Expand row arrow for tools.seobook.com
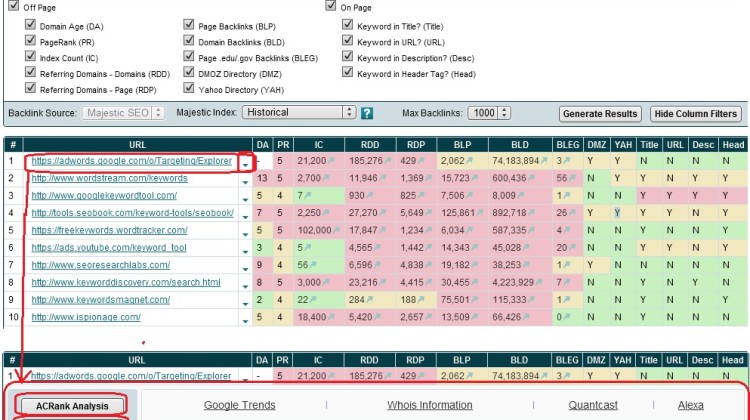The image size is (750, 420). click(x=245, y=217)
